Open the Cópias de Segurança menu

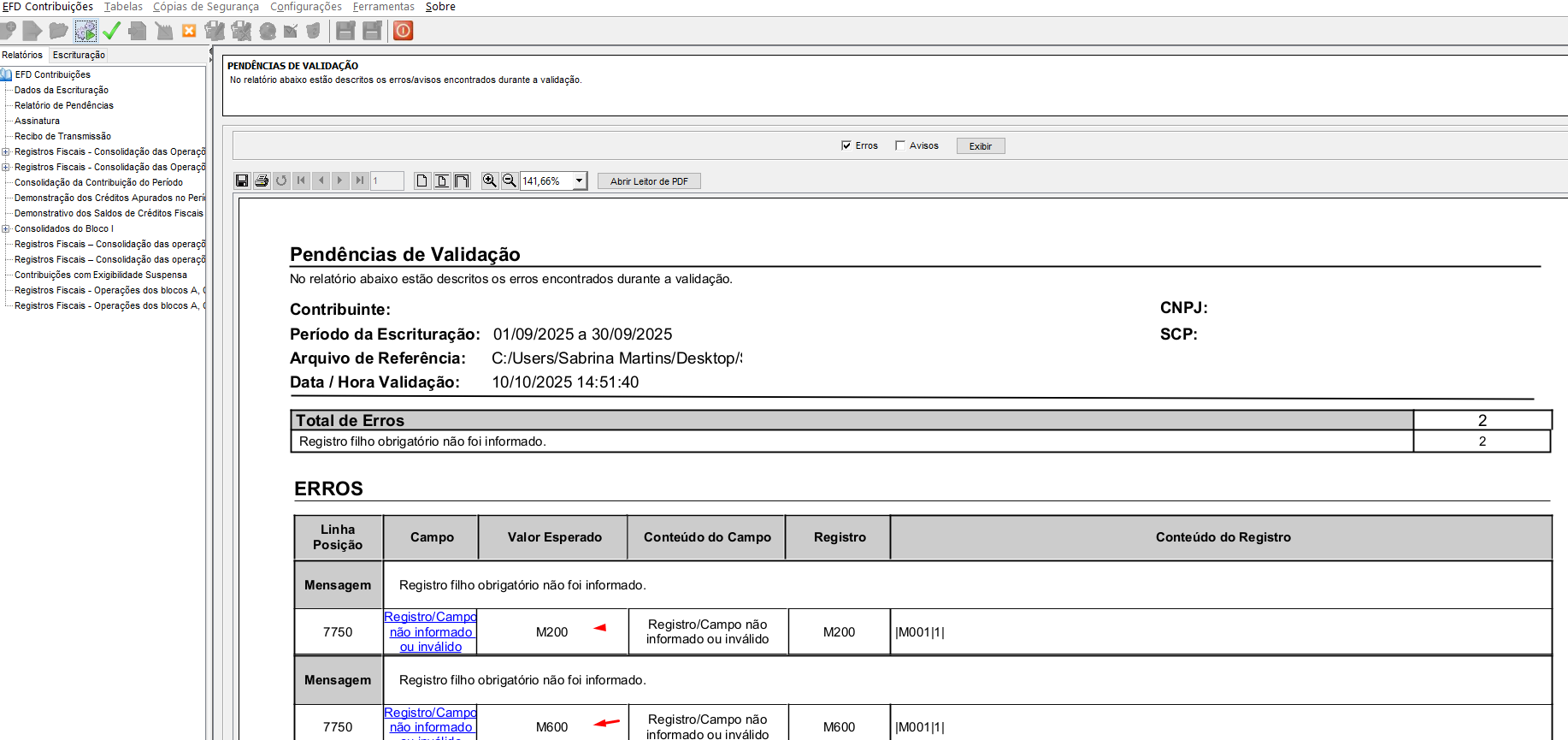click(x=205, y=7)
